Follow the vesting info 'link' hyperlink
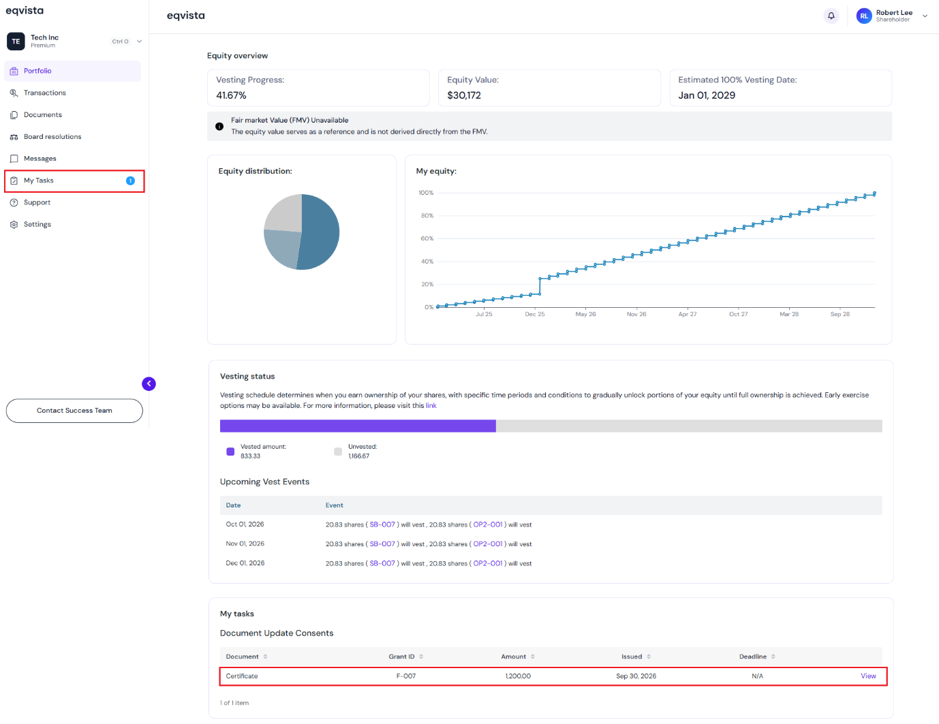 pyautogui.click(x=431, y=405)
